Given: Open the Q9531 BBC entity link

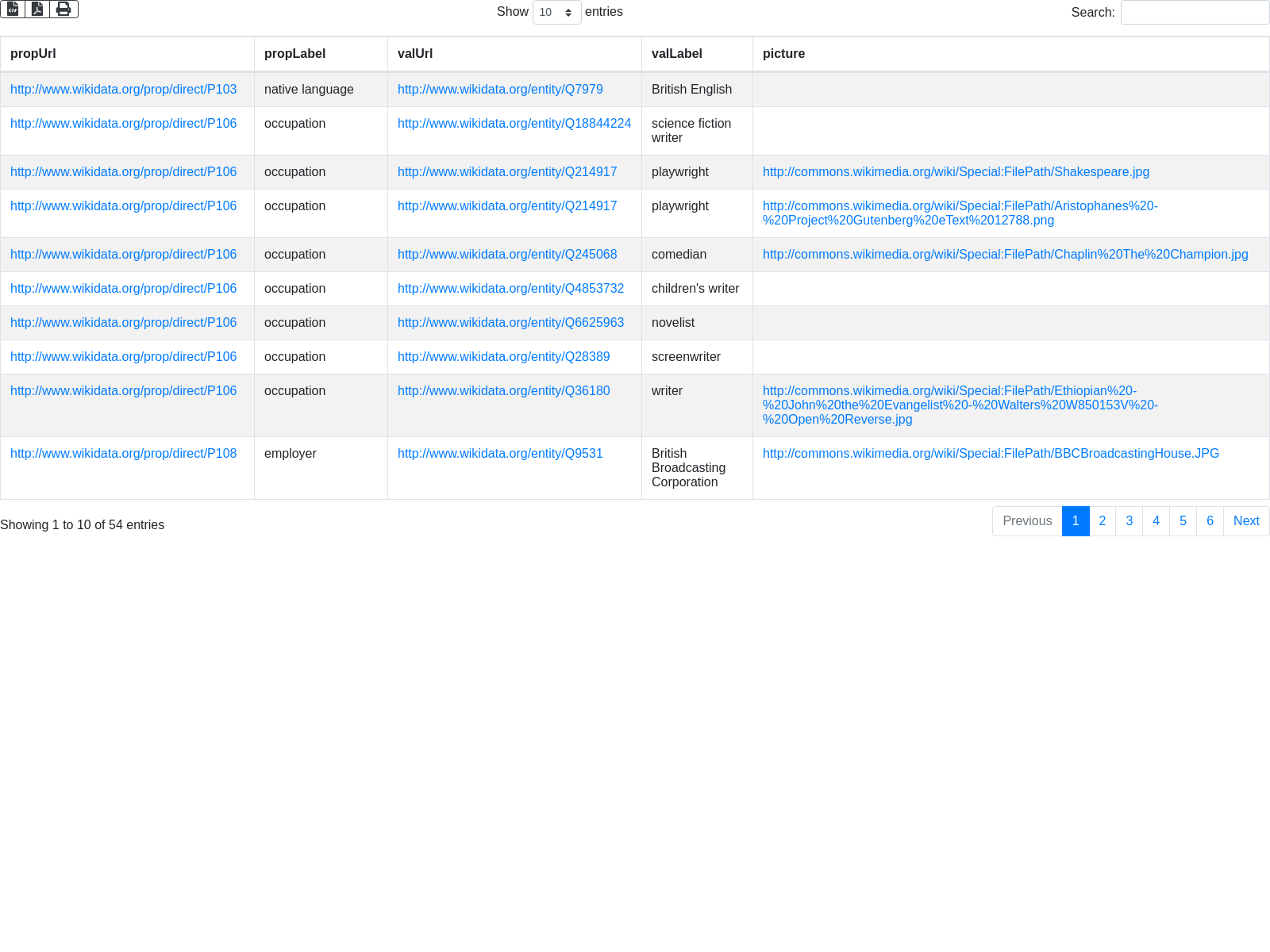Looking at the screenshot, I should (x=500, y=454).
